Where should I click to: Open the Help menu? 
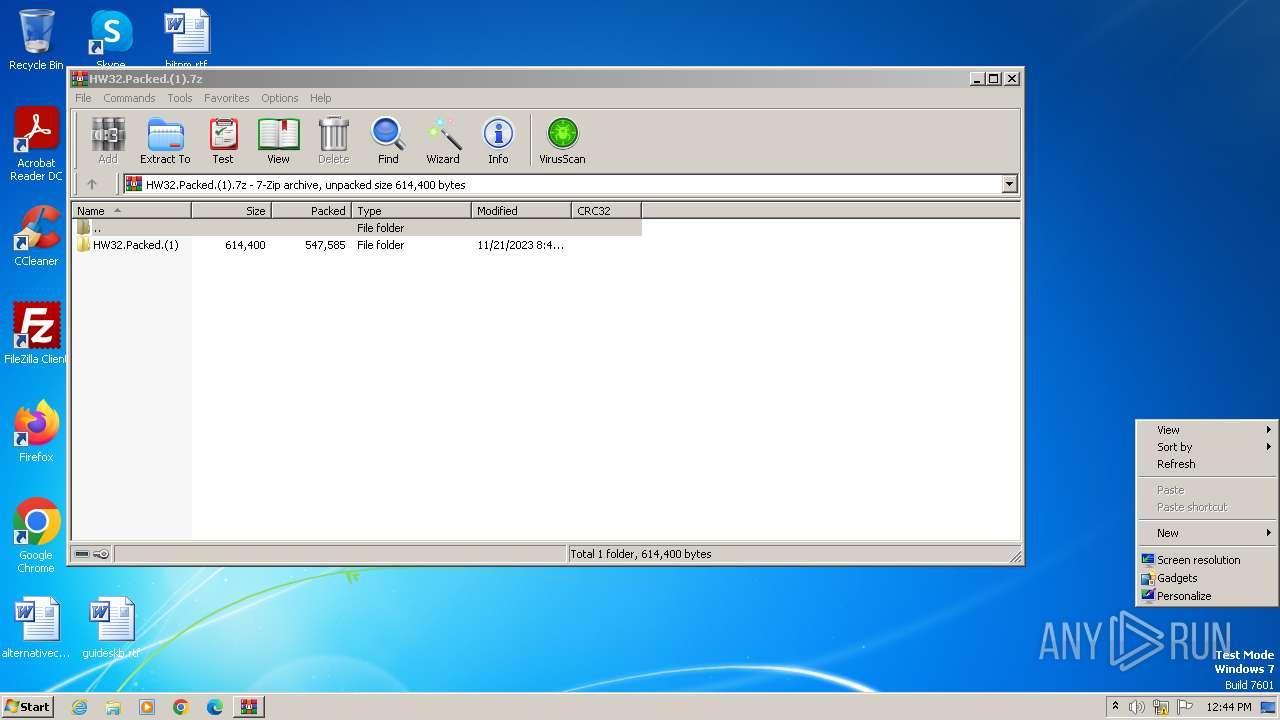[x=320, y=98]
